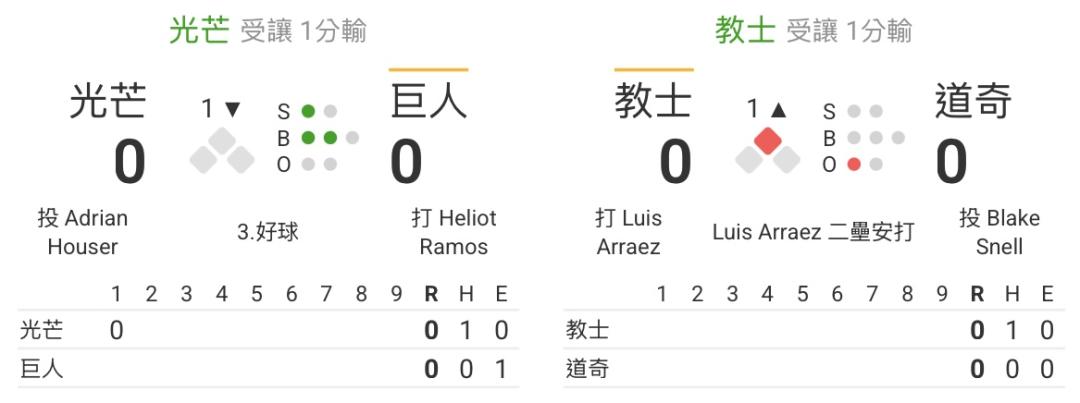Select the 巨人 team name
This screenshot has width=1080, height=403.
(428, 102)
